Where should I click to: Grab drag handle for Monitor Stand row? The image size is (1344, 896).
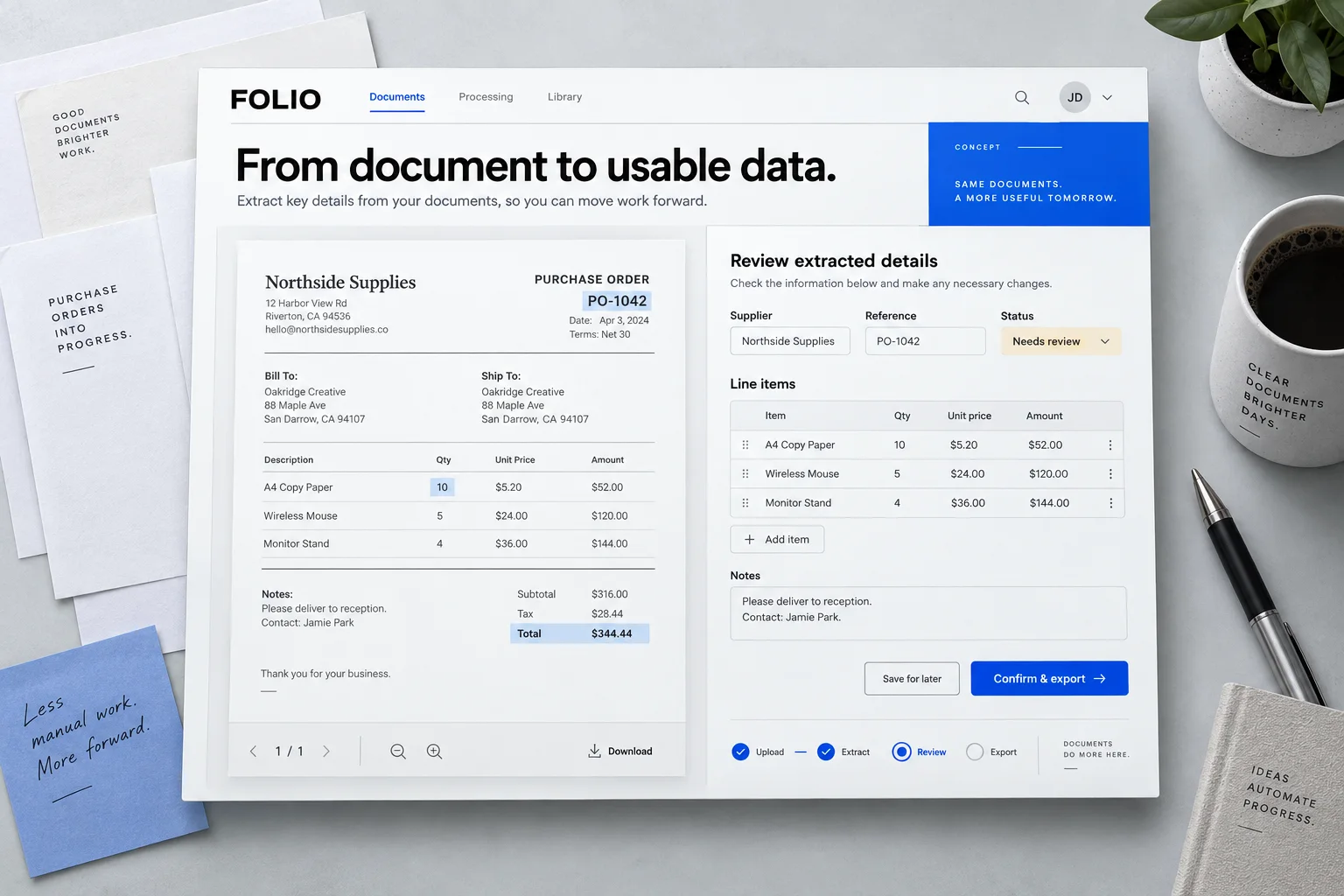click(x=745, y=503)
